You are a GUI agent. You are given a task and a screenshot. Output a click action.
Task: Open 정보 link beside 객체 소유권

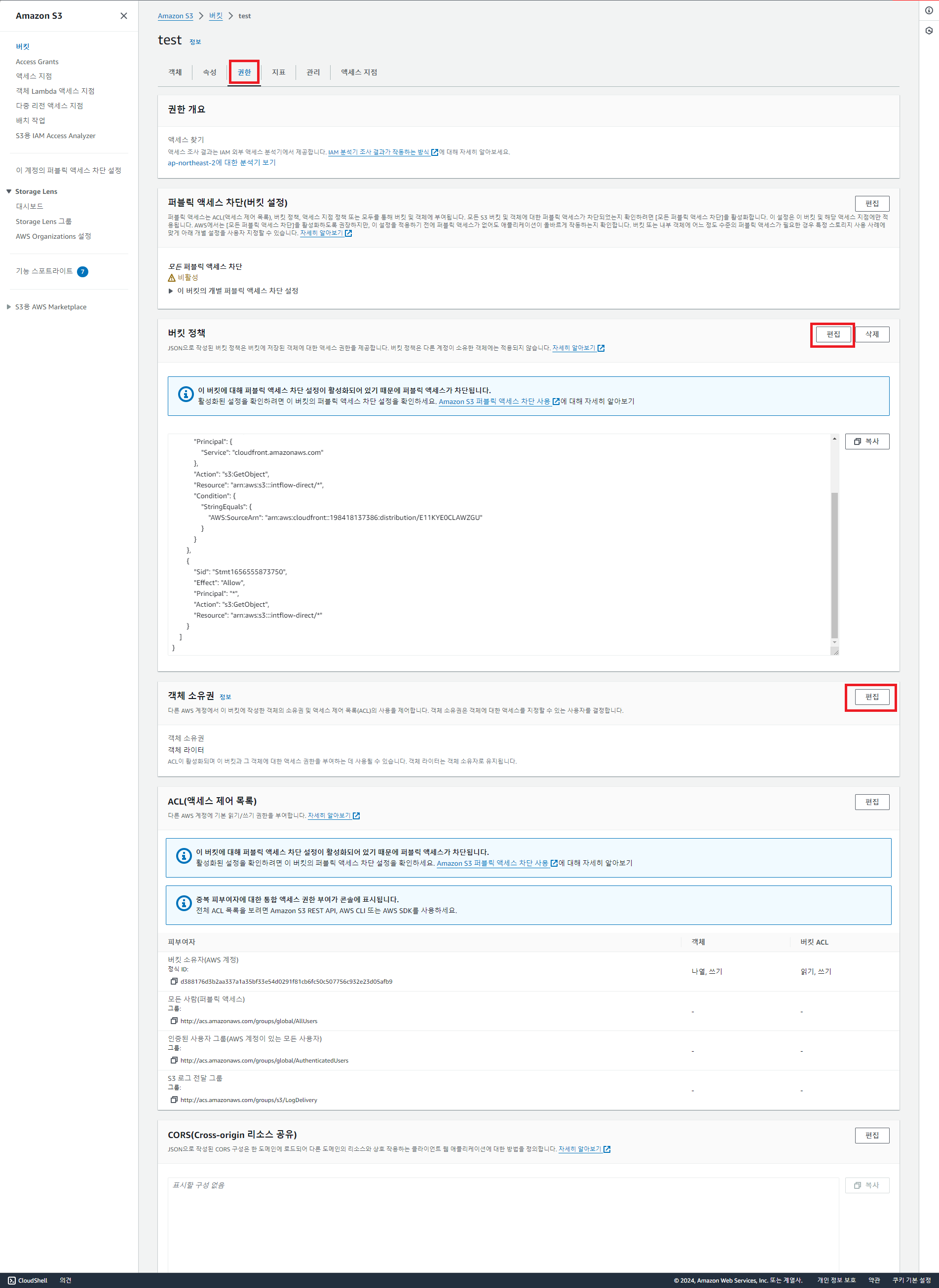[225, 697]
